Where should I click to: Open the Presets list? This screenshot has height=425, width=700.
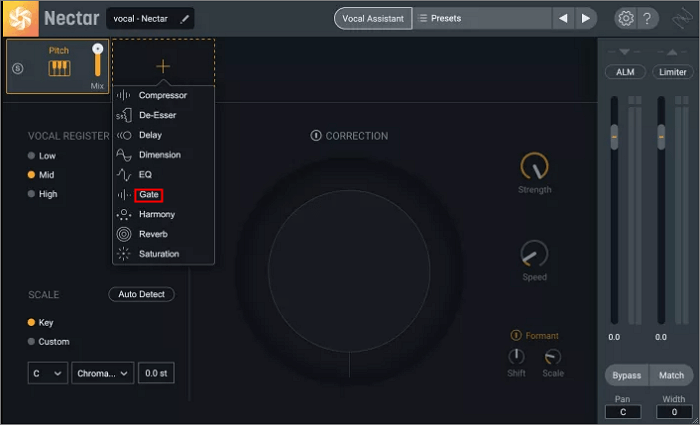(480, 18)
